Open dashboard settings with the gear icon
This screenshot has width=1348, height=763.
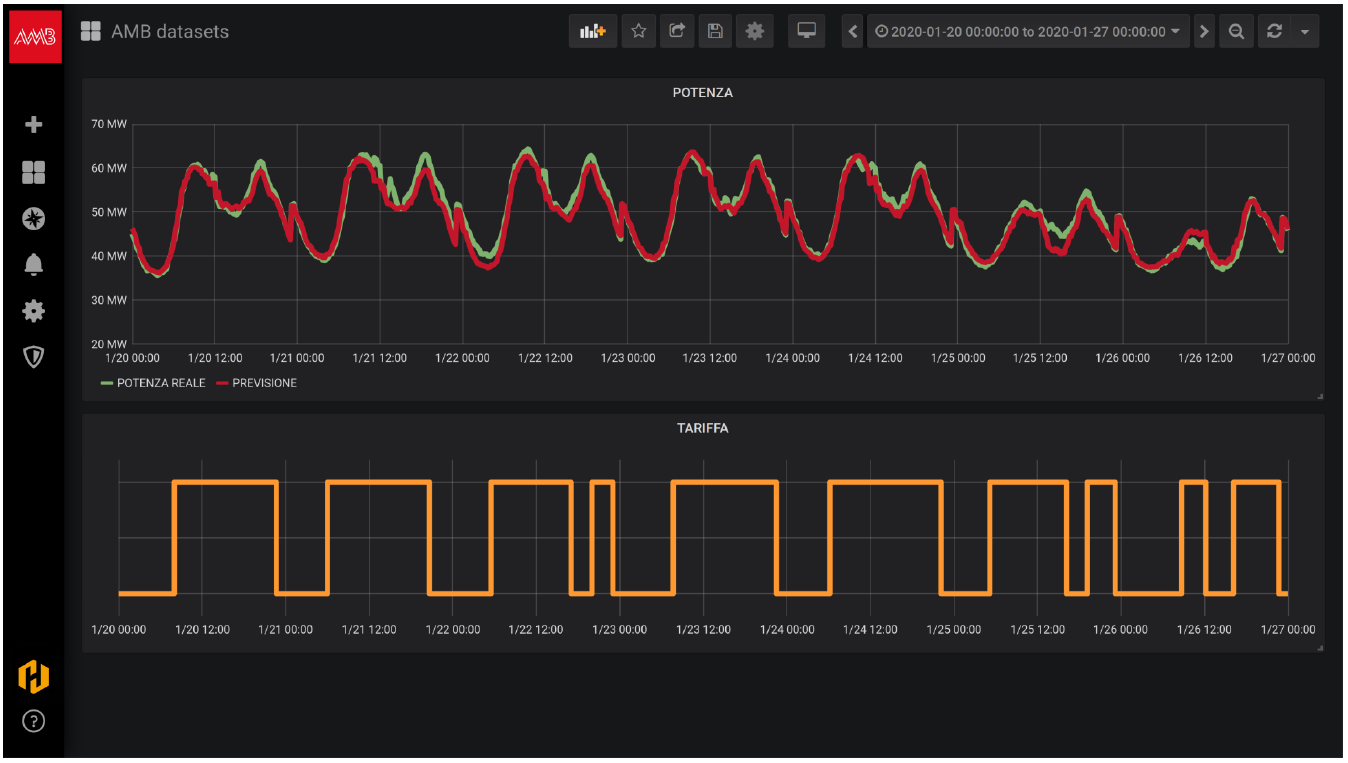point(755,31)
